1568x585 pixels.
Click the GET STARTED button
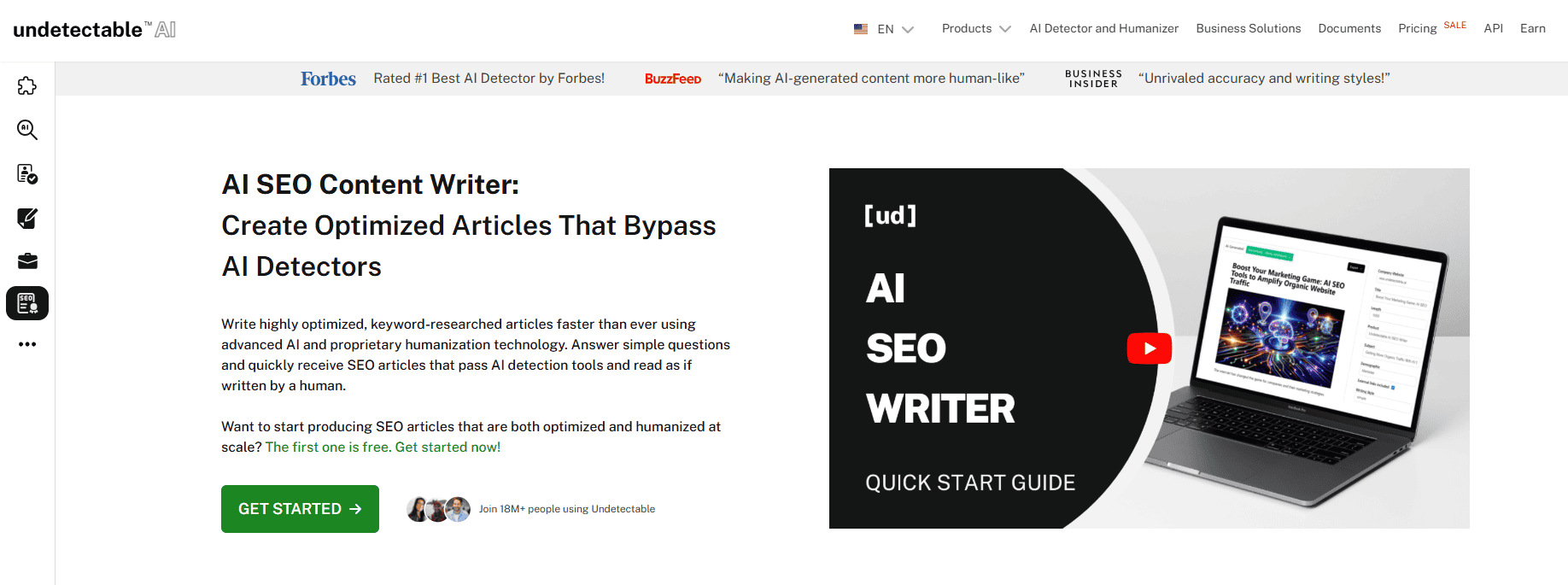pyautogui.click(x=300, y=509)
